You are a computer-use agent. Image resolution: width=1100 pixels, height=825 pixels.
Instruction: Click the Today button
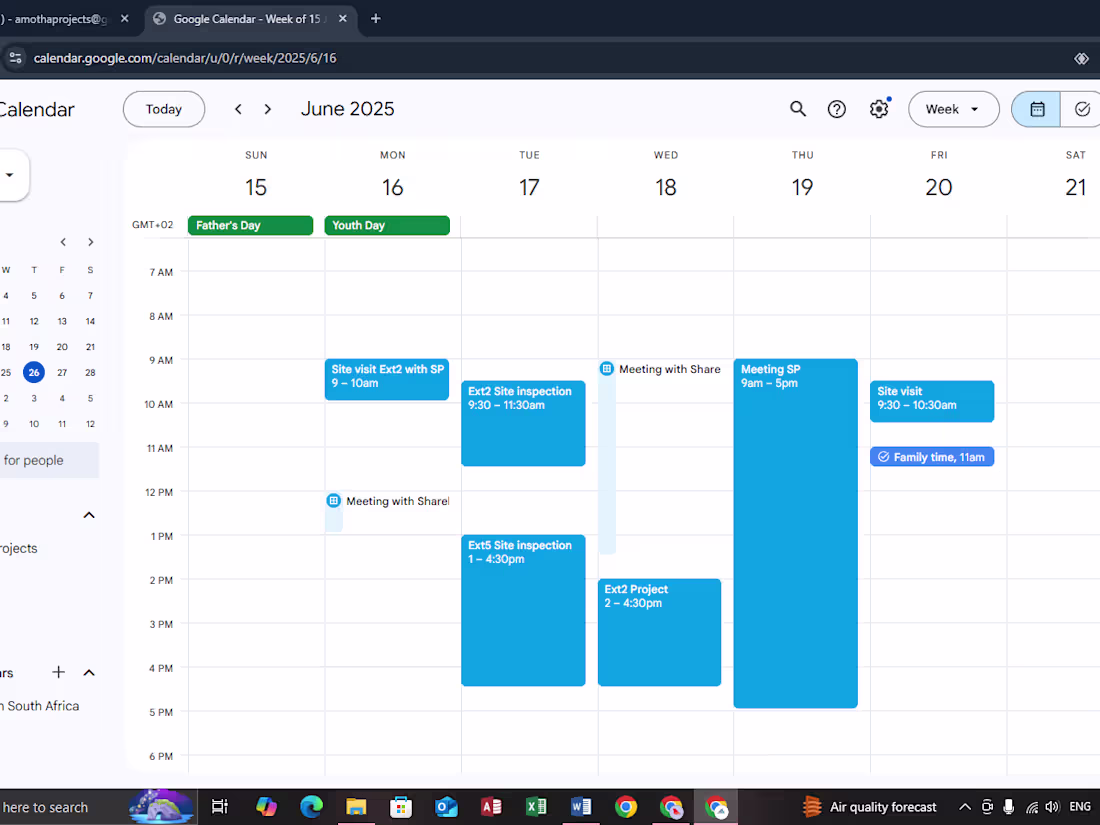[163, 109]
